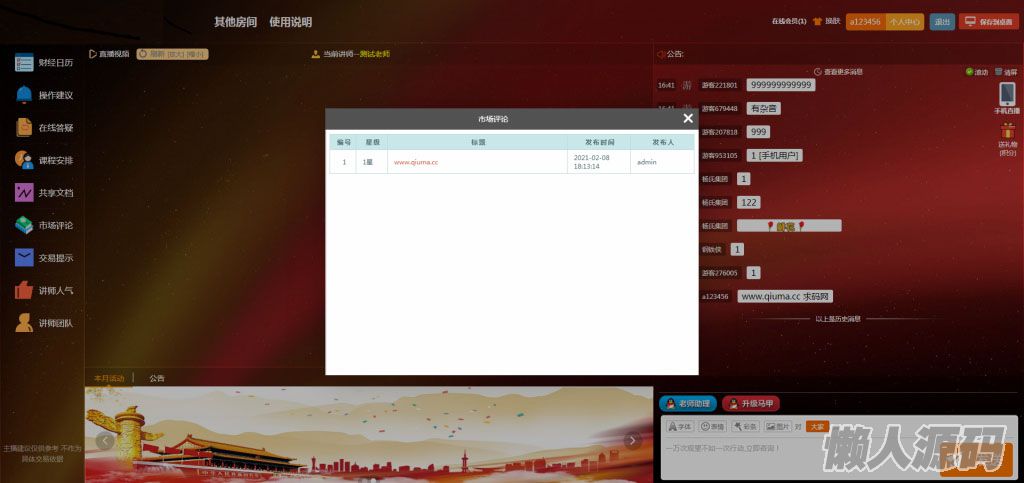
Task: Click the 彩条 ribbon tool
Action: click(745, 426)
